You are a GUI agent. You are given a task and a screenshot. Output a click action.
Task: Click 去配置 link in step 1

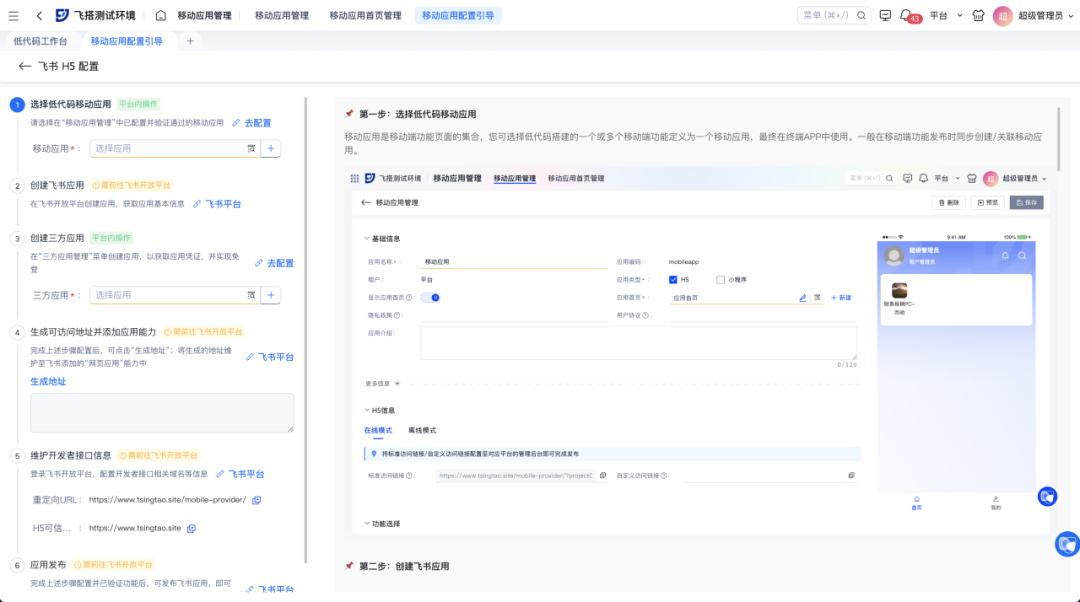252,123
